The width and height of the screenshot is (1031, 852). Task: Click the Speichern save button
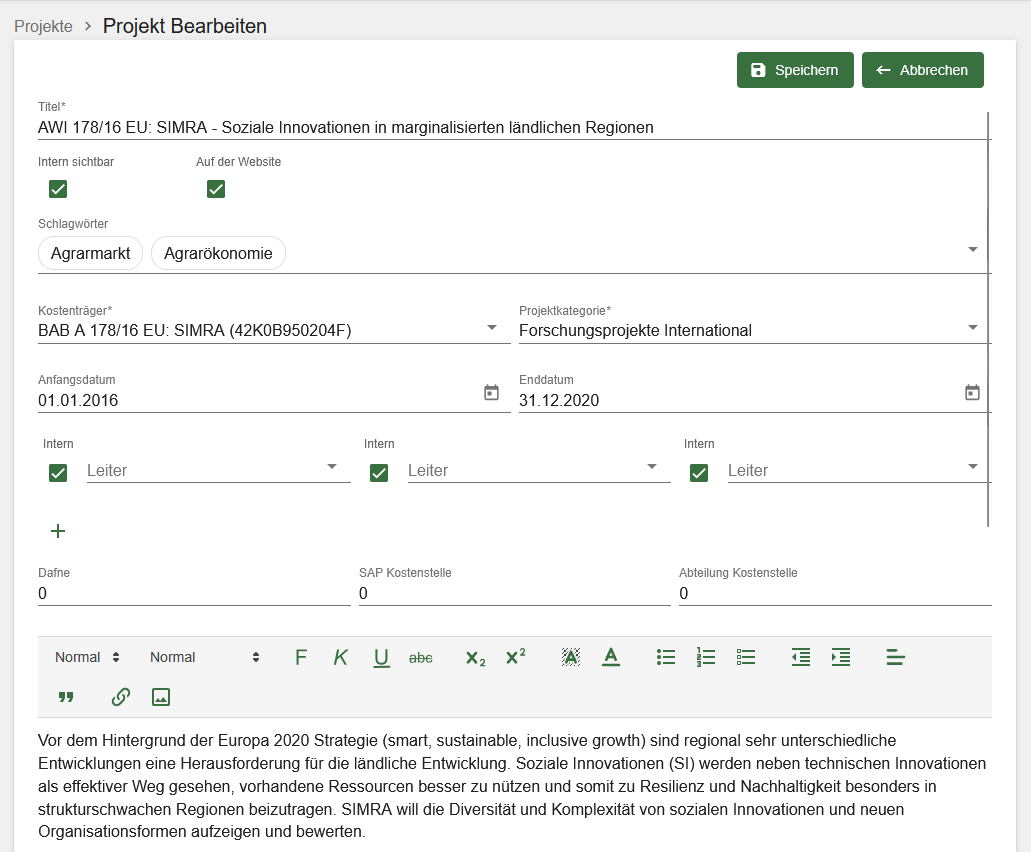point(795,70)
